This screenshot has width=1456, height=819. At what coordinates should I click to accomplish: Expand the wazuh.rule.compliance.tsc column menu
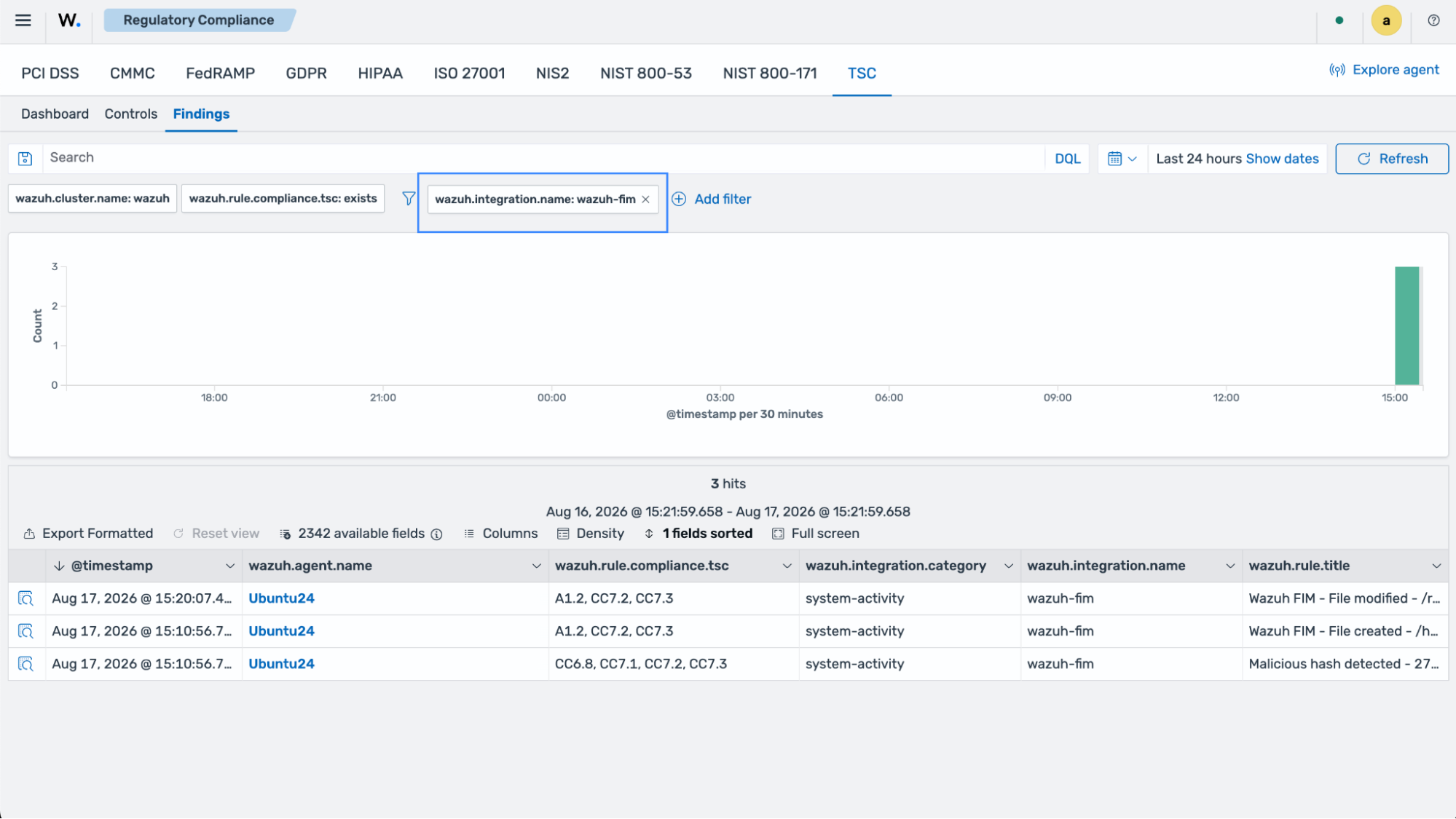point(787,566)
